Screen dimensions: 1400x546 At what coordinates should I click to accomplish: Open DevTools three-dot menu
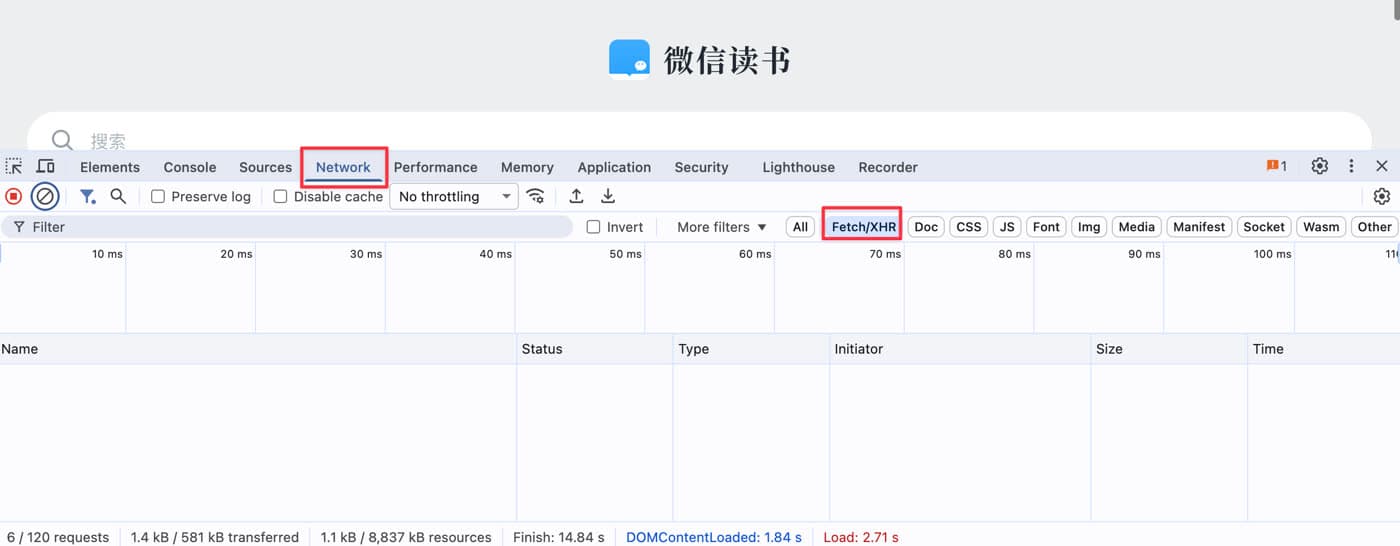point(1351,166)
